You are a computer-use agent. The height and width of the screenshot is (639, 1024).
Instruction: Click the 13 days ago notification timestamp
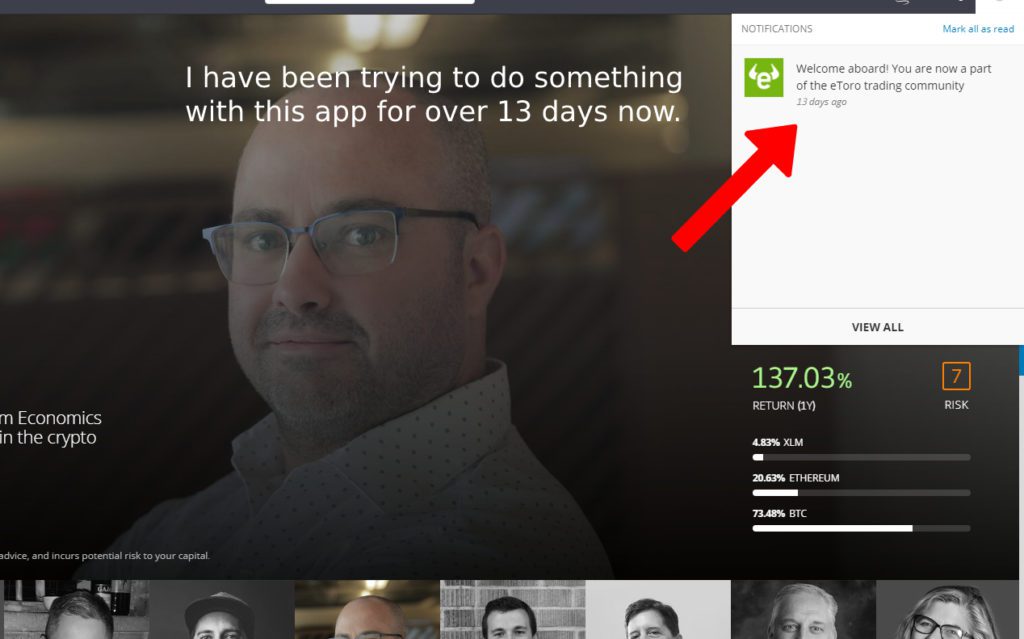821,102
